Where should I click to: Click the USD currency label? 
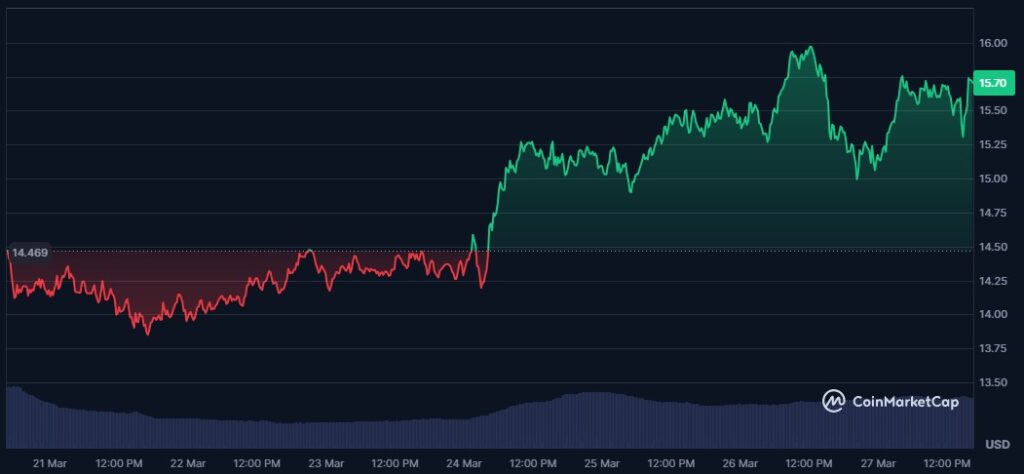point(997,443)
